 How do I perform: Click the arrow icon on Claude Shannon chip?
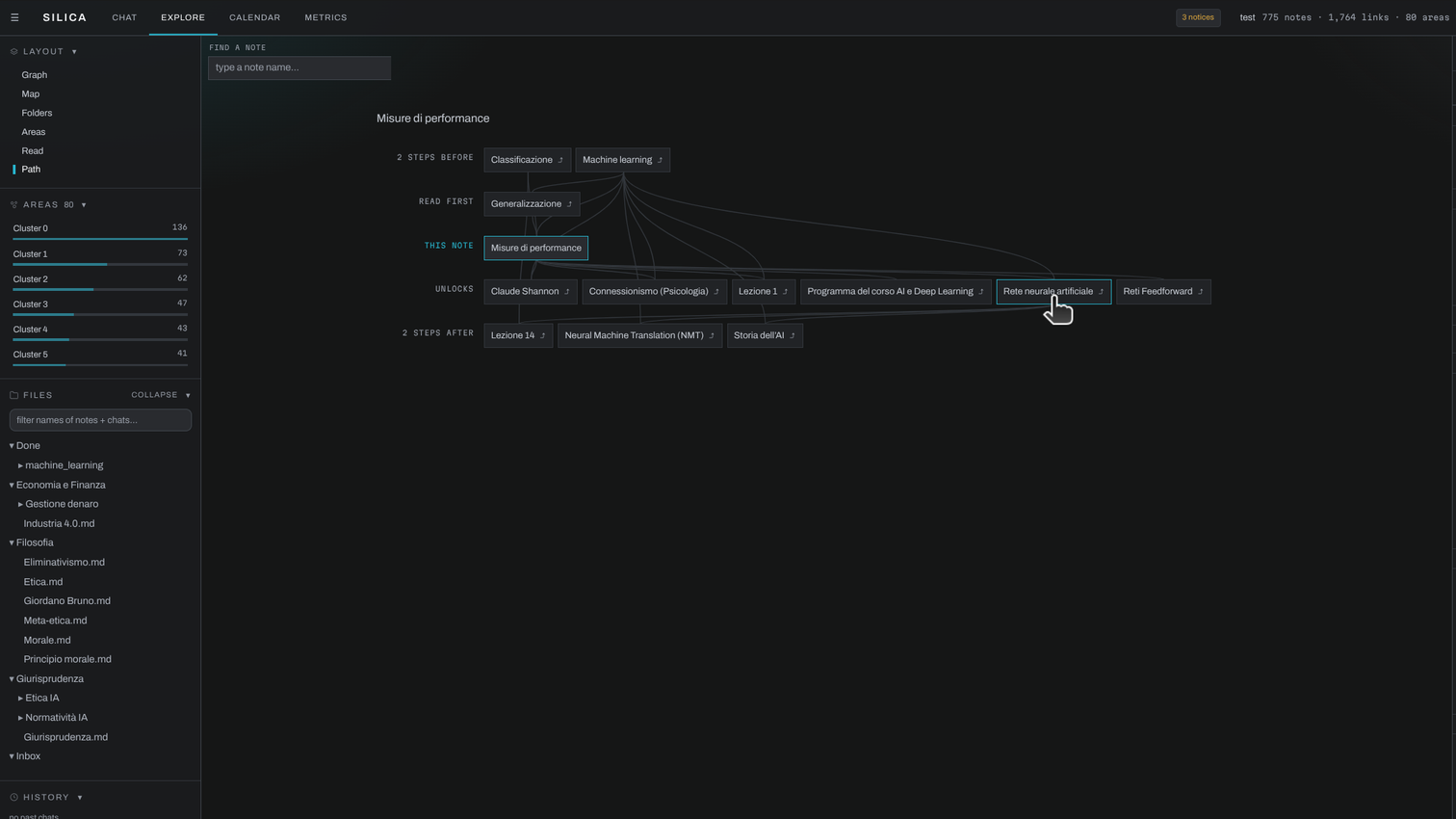(566, 292)
